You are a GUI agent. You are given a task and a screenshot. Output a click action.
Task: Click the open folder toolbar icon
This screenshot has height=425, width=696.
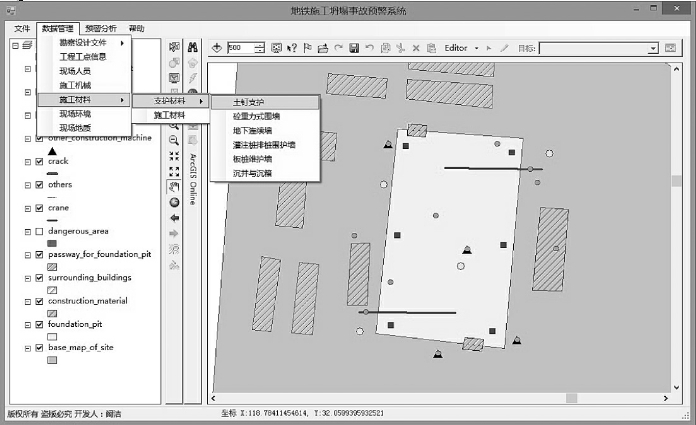323,48
